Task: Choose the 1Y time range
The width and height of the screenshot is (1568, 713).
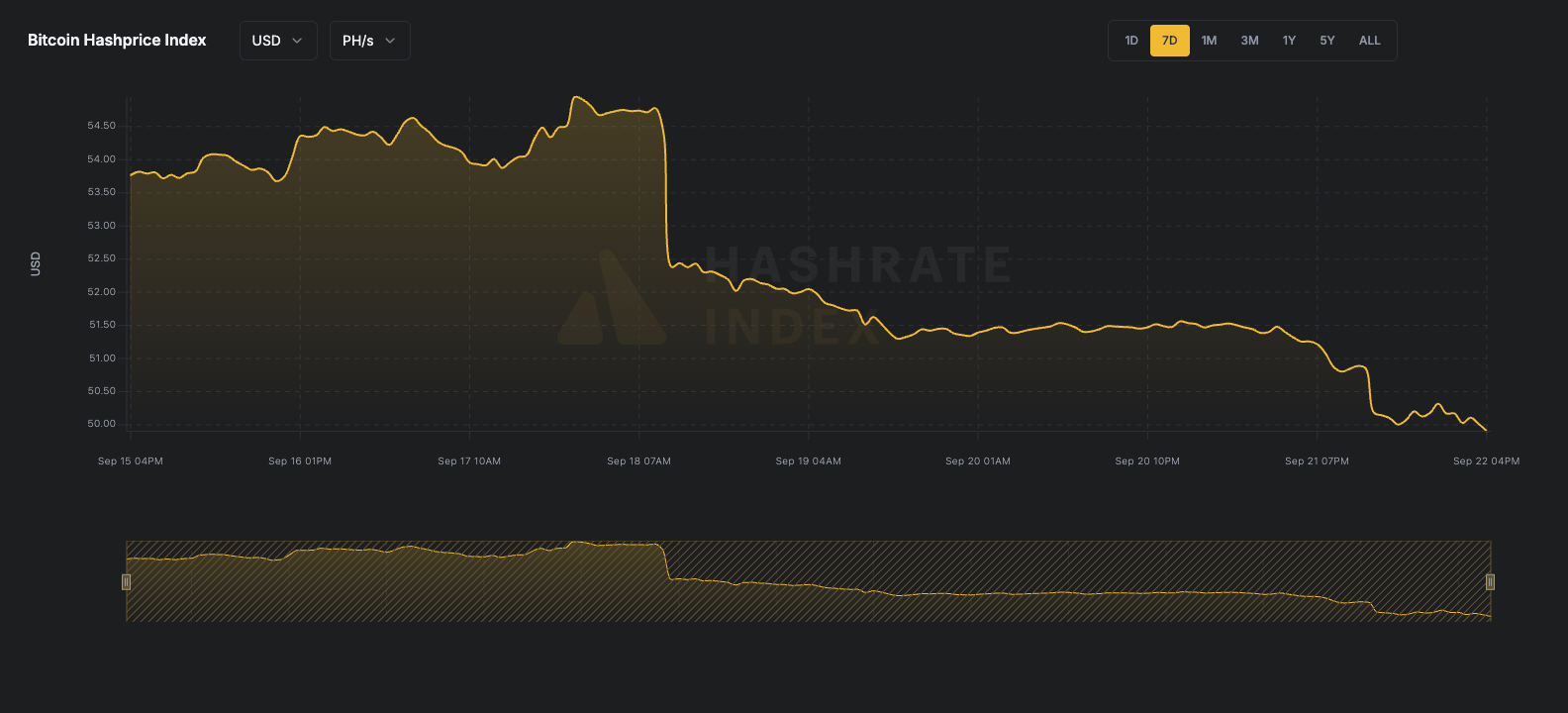Action: click(1289, 41)
